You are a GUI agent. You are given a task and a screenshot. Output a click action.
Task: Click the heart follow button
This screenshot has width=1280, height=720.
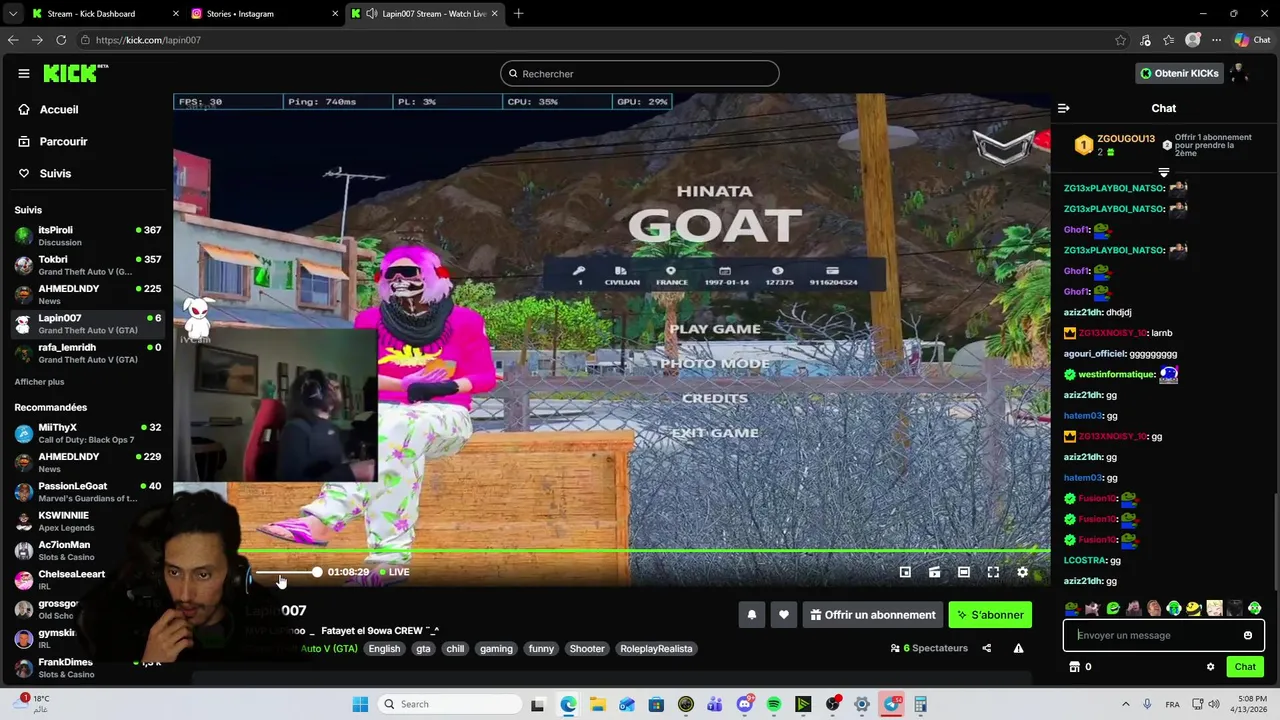pyautogui.click(x=784, y=615)
